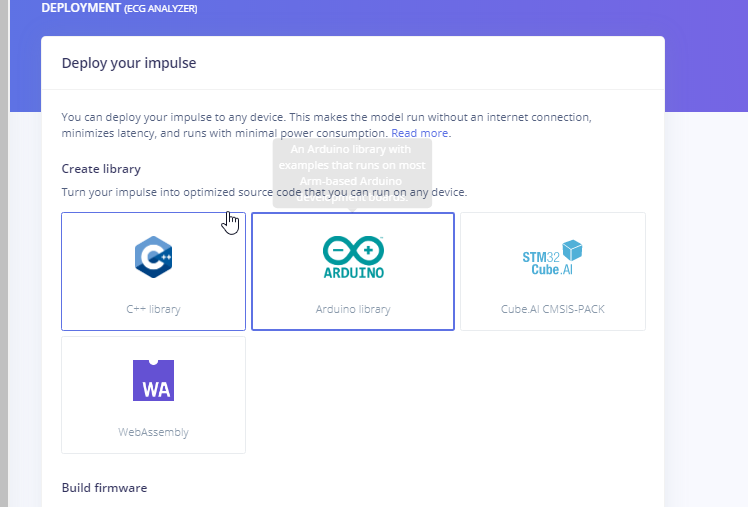This screenshot has height=507, width=748.
Task: Click the Deploy your impulse heading
Action: [129, 63]
